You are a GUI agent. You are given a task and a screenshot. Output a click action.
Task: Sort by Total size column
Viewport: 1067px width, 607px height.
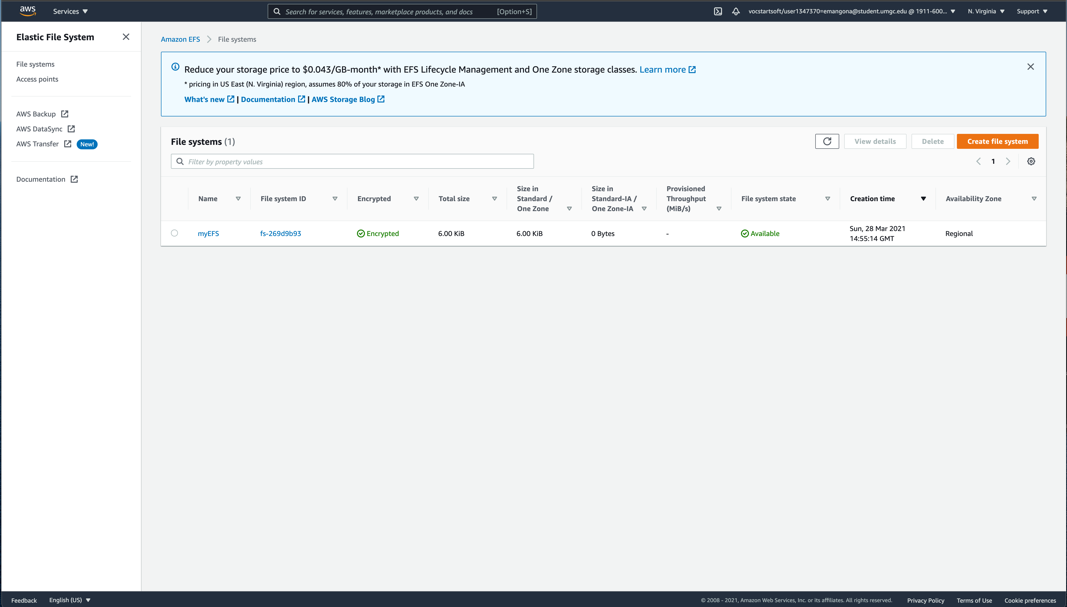[494, 199]
